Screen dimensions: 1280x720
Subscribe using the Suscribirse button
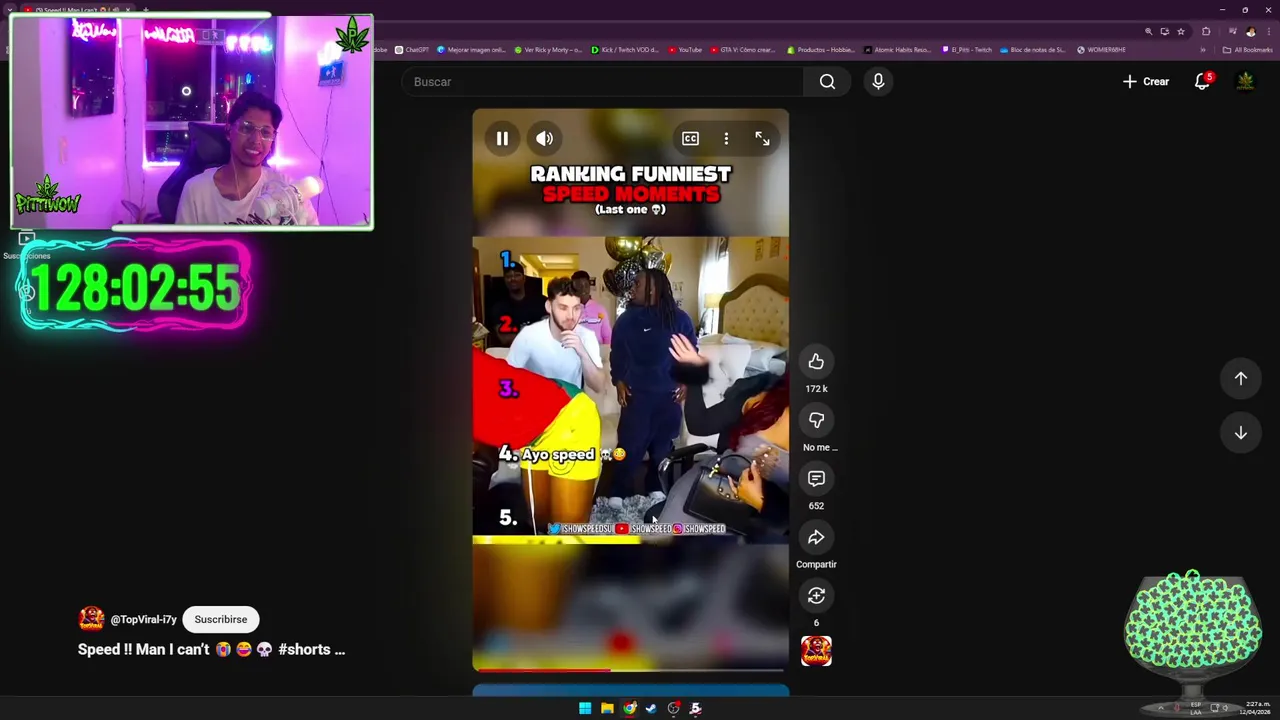pyautogui.click(x=221, y=619)
